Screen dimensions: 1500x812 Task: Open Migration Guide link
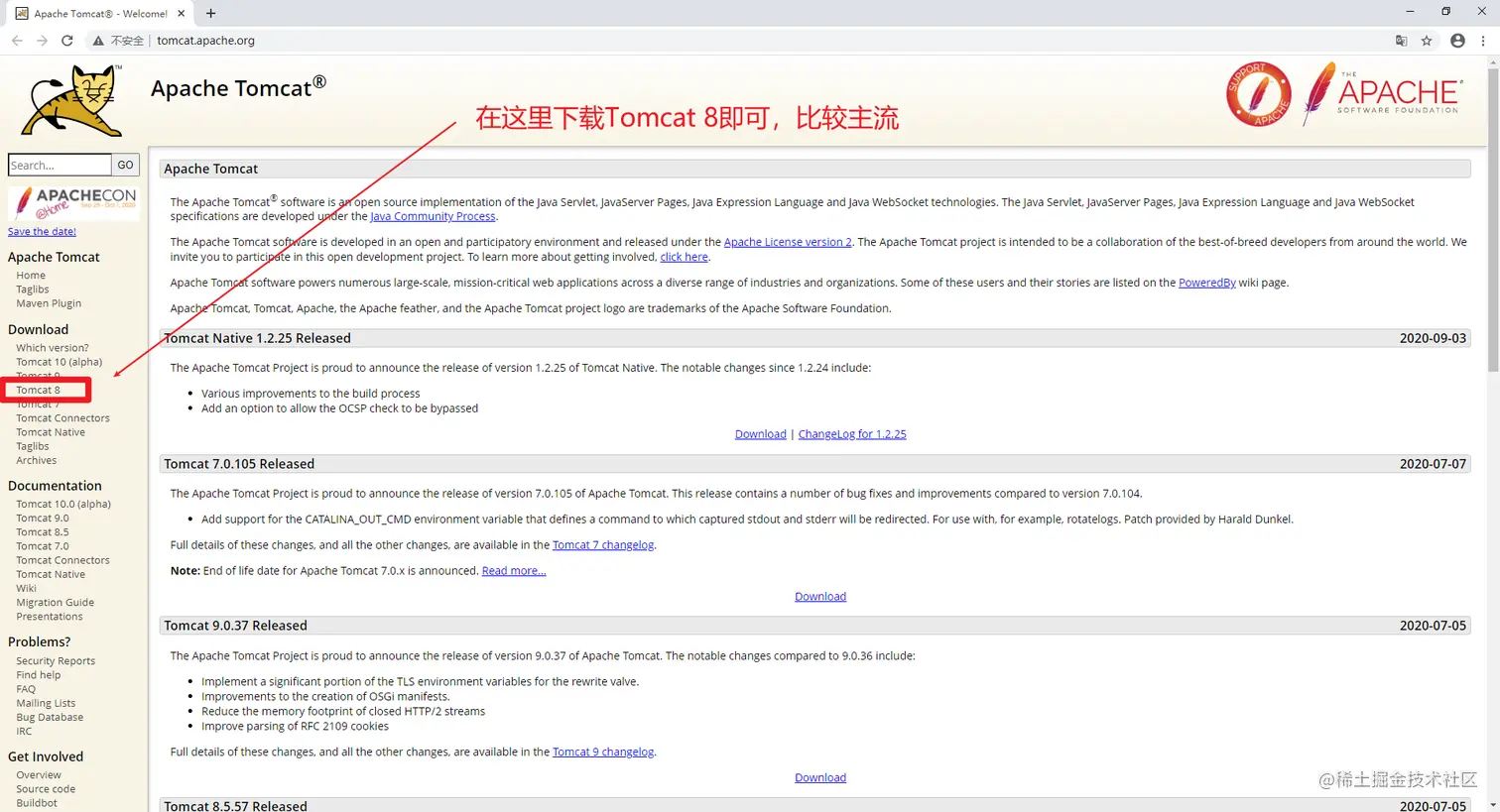pyautogui.click(x=56, y=603)
